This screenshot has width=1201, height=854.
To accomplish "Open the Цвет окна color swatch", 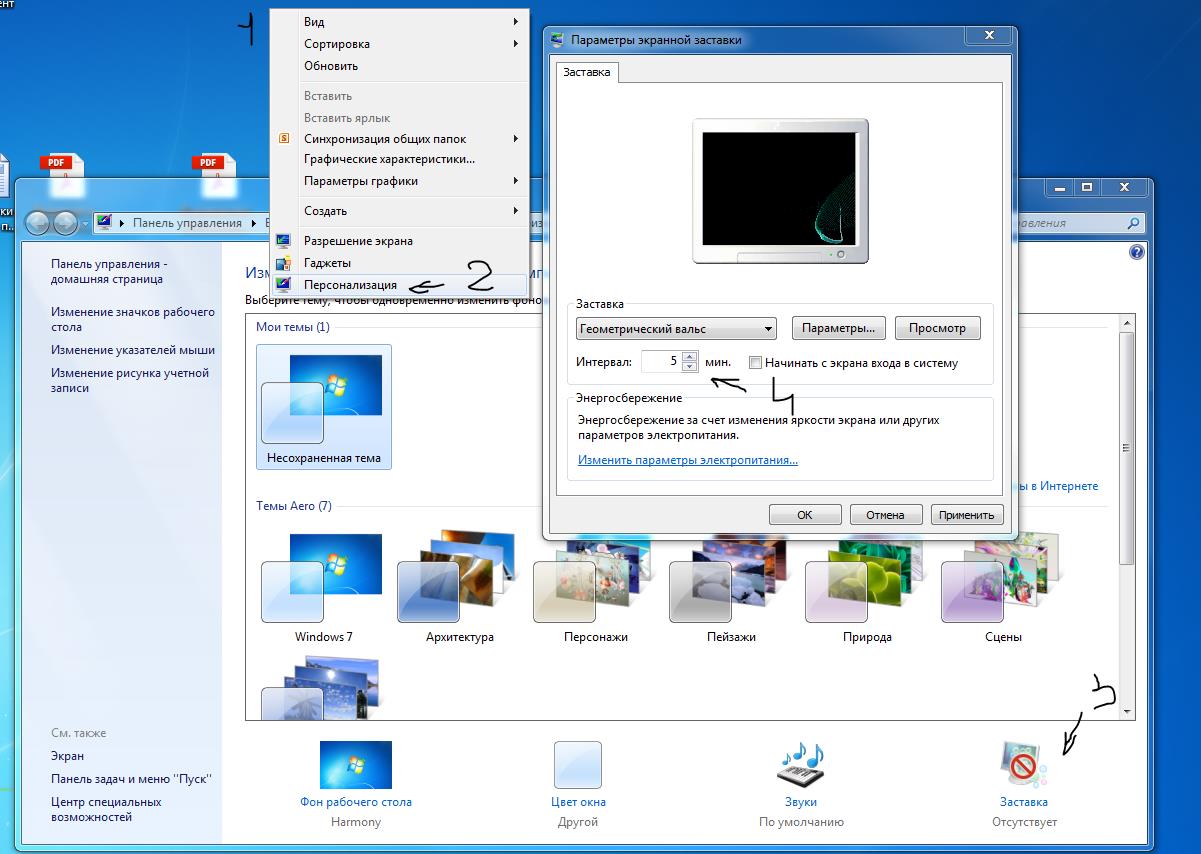I will pyautogui.click(x=578, y=765).
